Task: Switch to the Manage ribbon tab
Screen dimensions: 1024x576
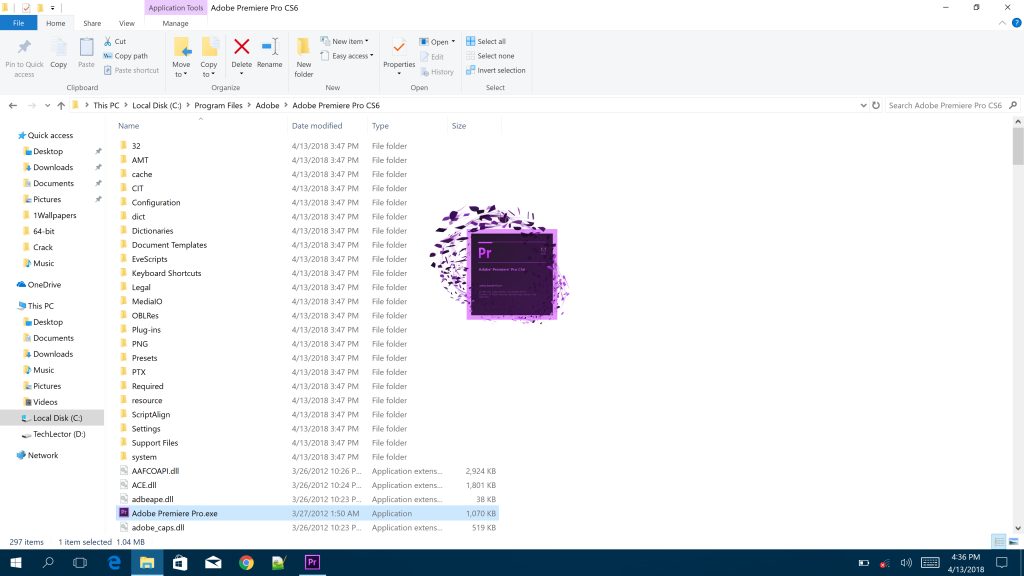Action: pos(175,23)
